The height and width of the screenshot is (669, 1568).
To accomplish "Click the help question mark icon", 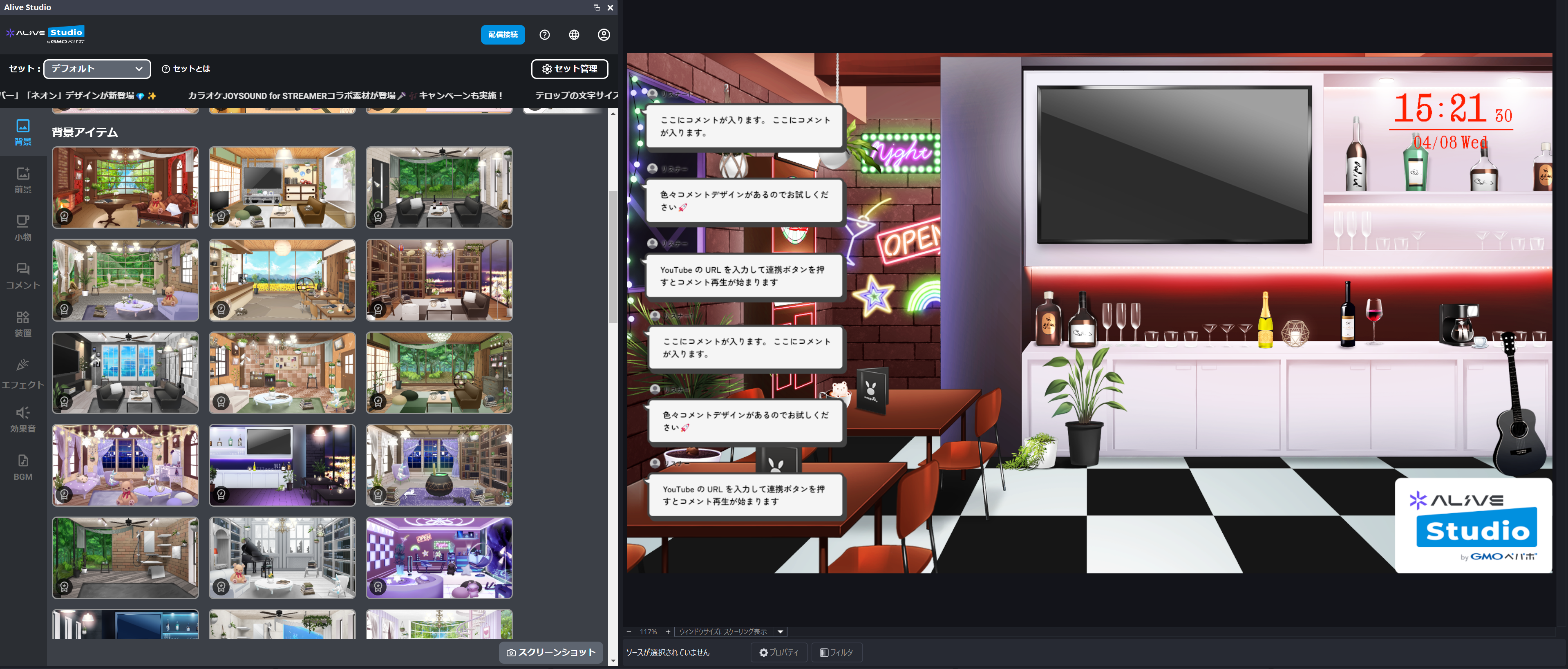I will [x=544, y=35].
